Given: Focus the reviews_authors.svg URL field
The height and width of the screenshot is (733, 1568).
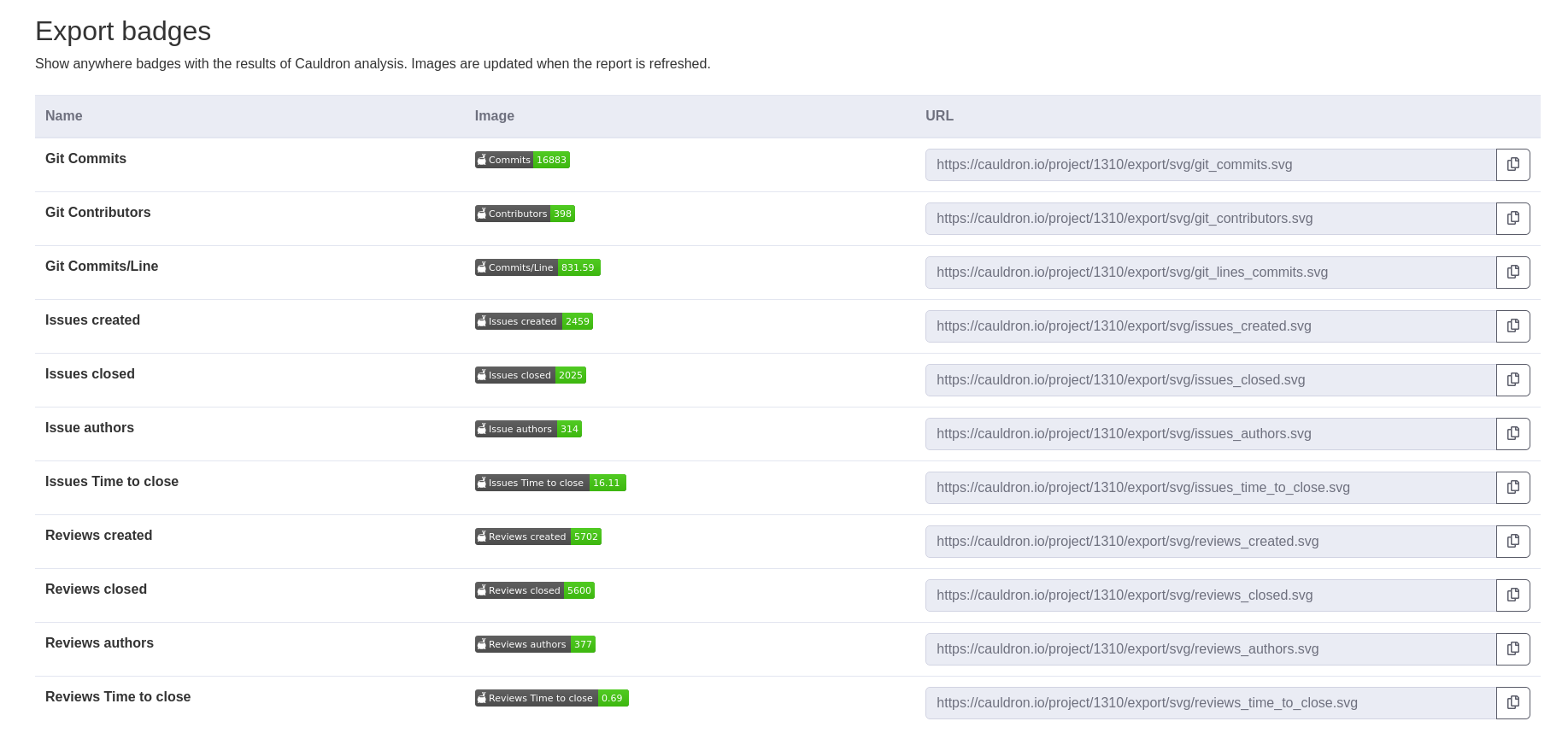Looking at the screenshot, I should pos(1211,649).
